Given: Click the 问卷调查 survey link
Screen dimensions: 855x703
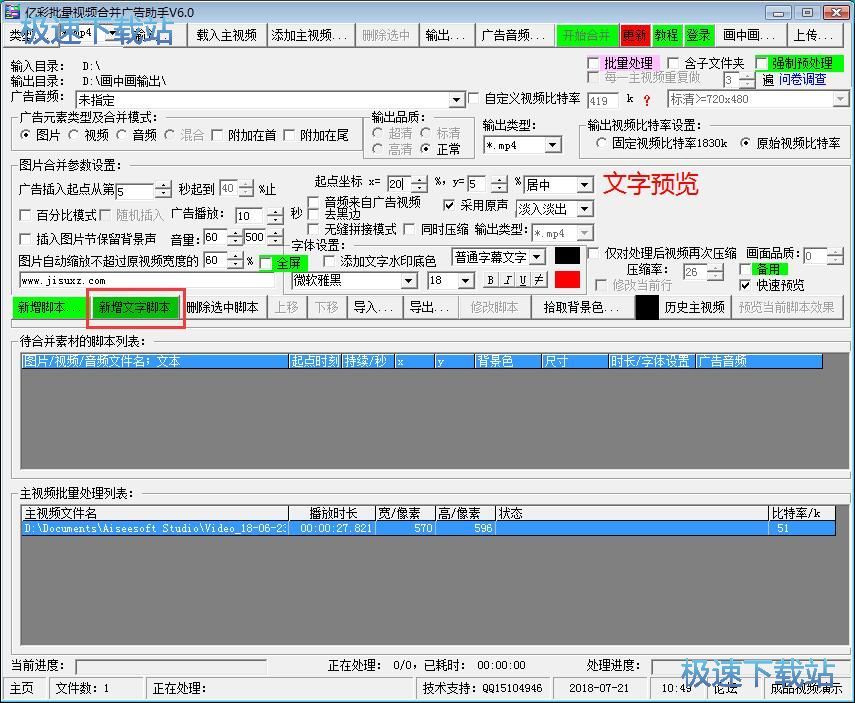Looking at the screenshot, I should click(x=802, y=80).
